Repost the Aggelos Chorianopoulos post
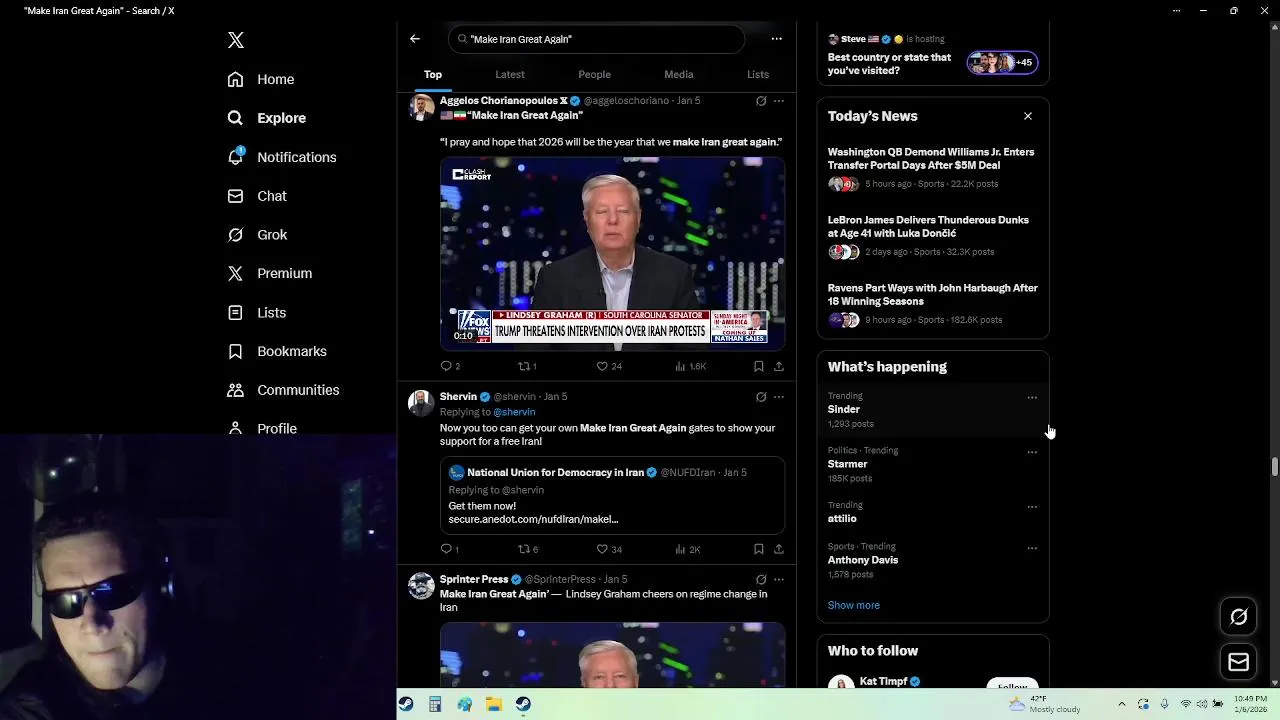 527,366
